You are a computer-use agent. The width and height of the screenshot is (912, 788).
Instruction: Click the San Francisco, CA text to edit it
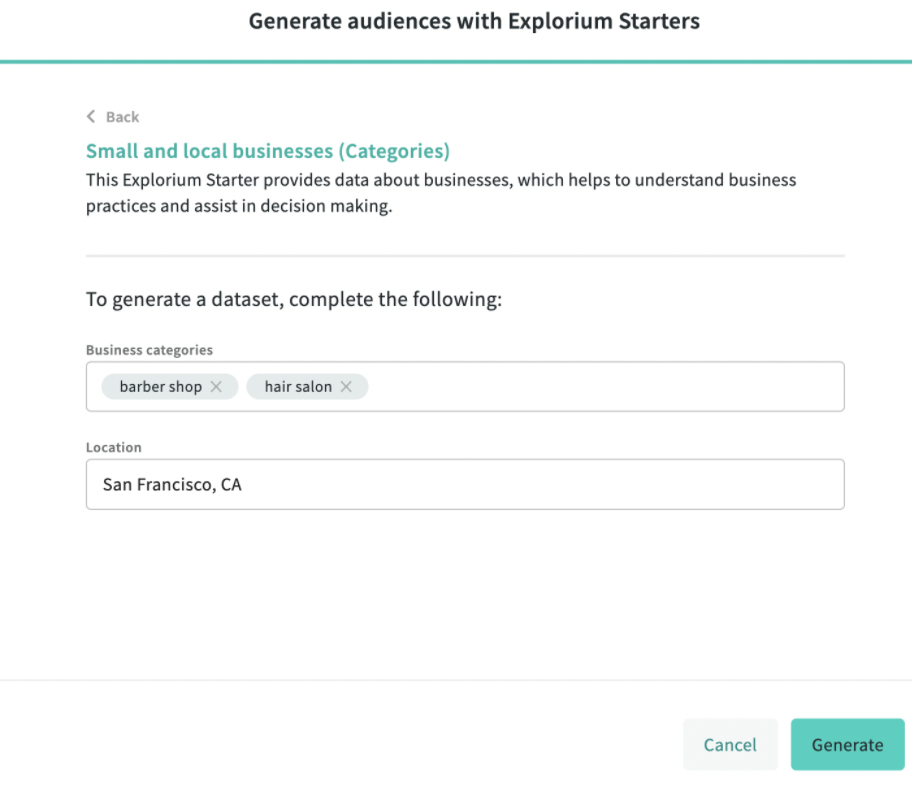[171, 484]
